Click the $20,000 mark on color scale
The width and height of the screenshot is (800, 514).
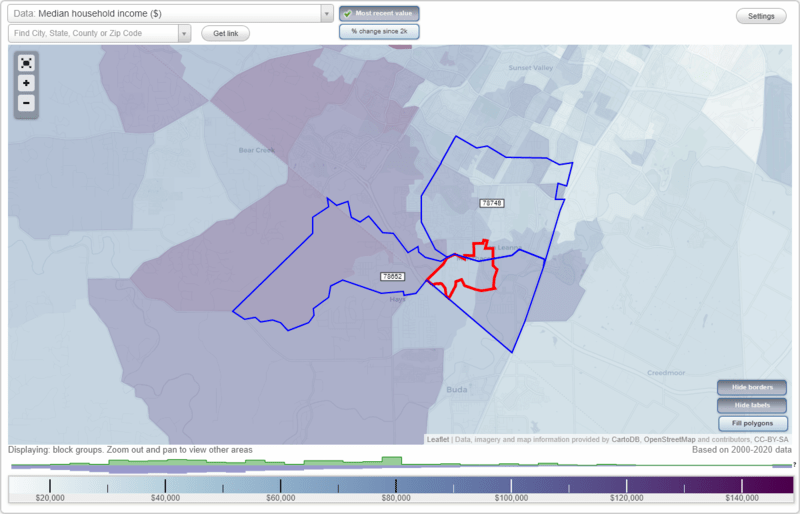click(50, 485)
